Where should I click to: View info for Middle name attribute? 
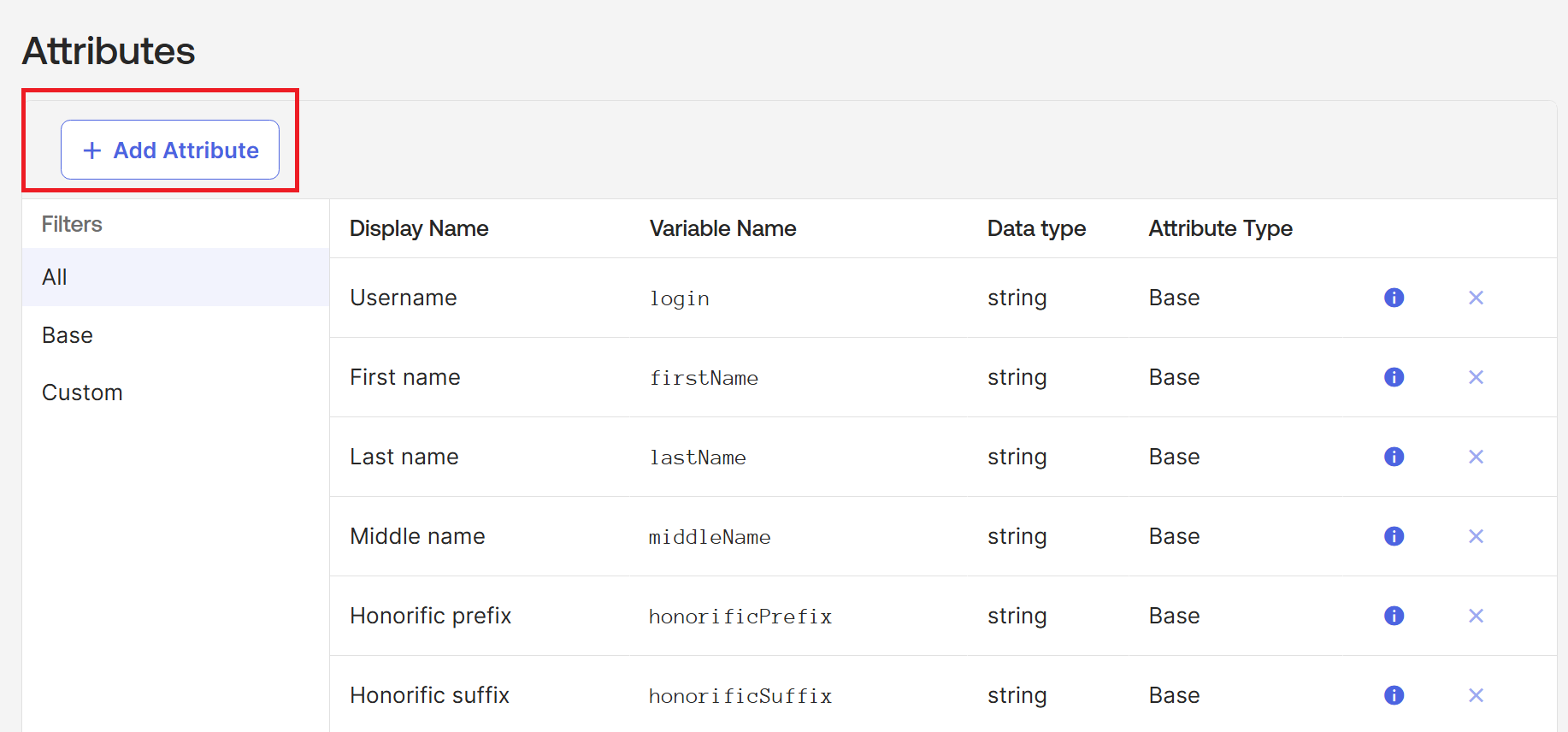pos(1394,536)
